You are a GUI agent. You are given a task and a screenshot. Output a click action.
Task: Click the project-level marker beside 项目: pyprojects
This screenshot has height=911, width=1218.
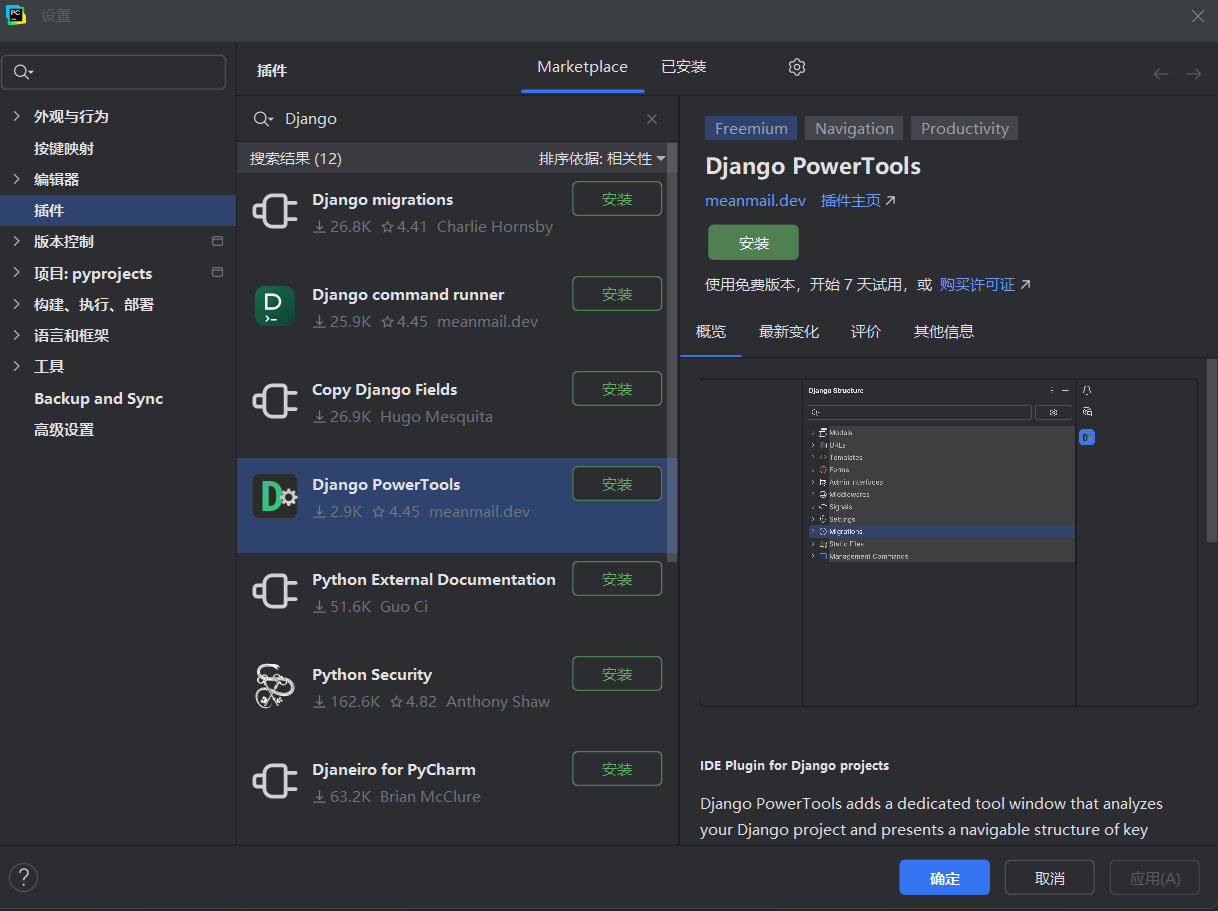coord(217,273)
